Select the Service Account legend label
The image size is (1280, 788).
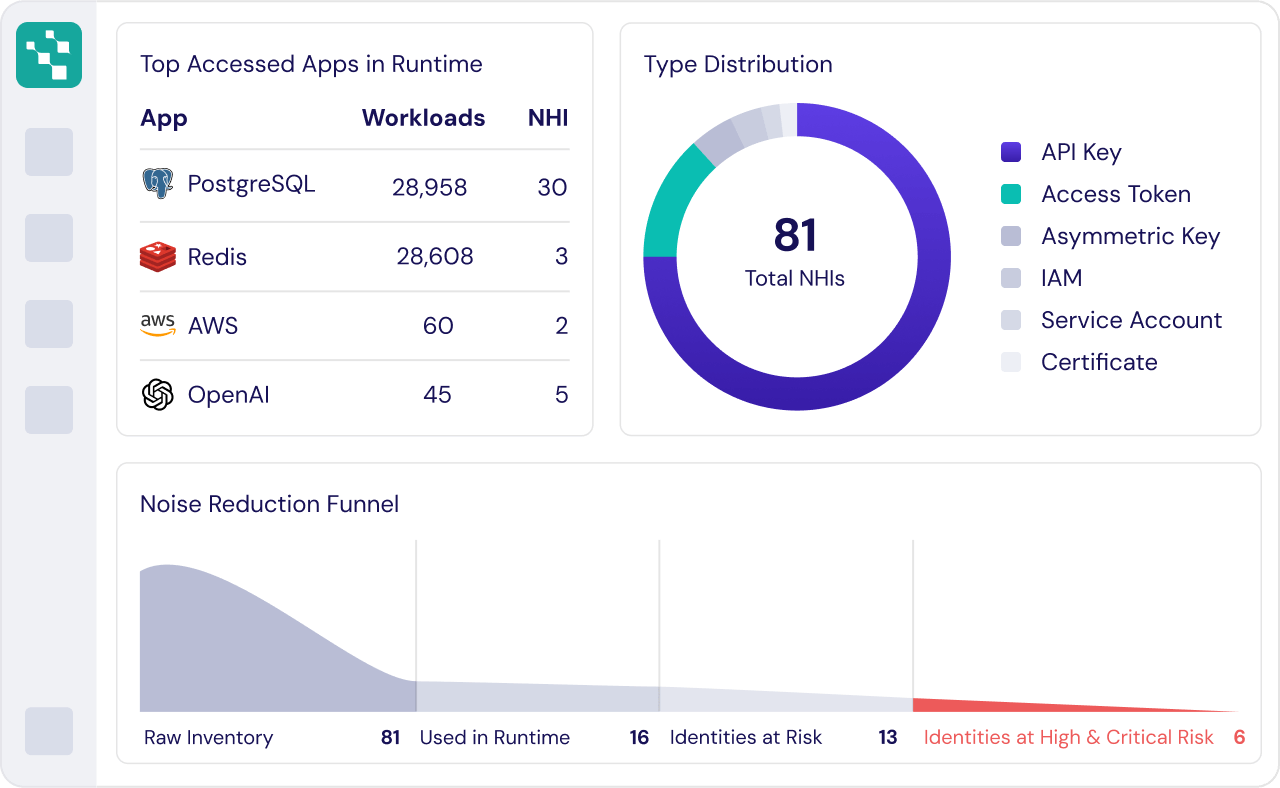[x=1131, y=320]
